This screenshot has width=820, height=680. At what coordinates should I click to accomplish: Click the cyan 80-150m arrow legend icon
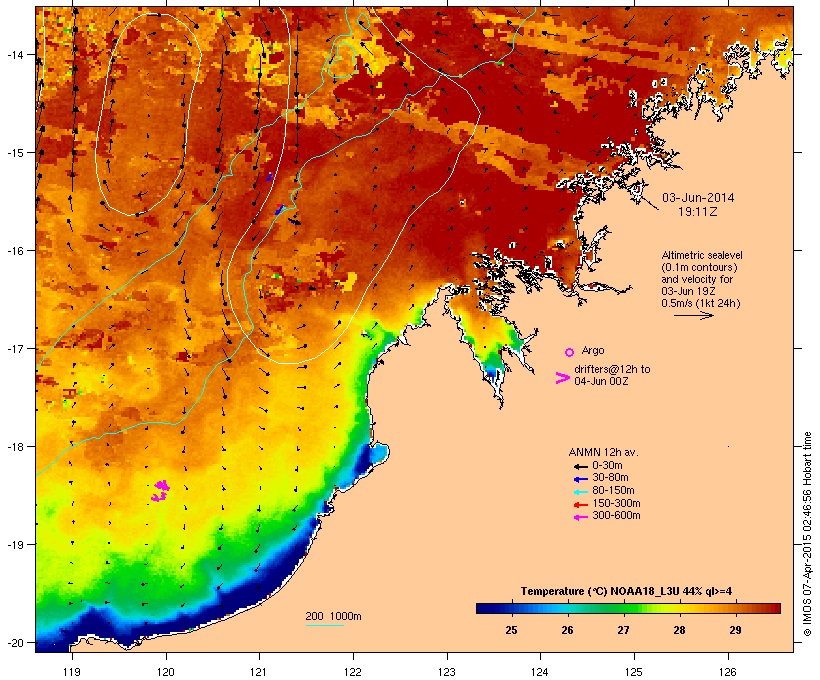[x=580, y=492]
